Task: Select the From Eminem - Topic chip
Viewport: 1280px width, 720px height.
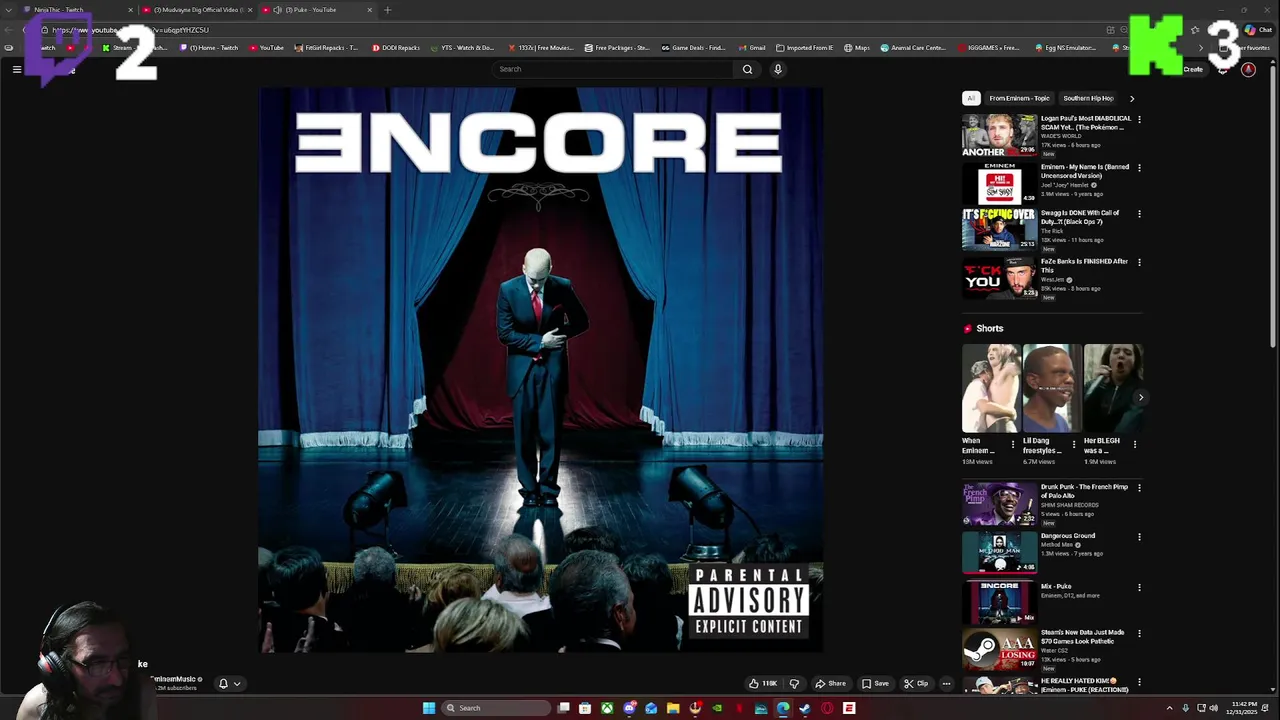Action: pyautogui.click(x=1019, y=98)
